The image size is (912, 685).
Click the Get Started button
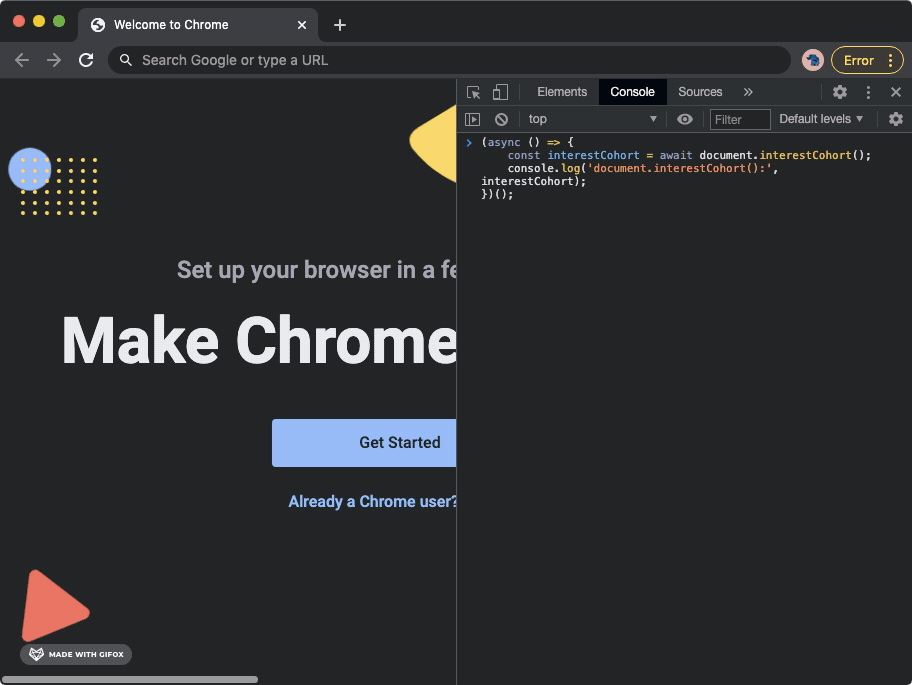click(364, 443)
